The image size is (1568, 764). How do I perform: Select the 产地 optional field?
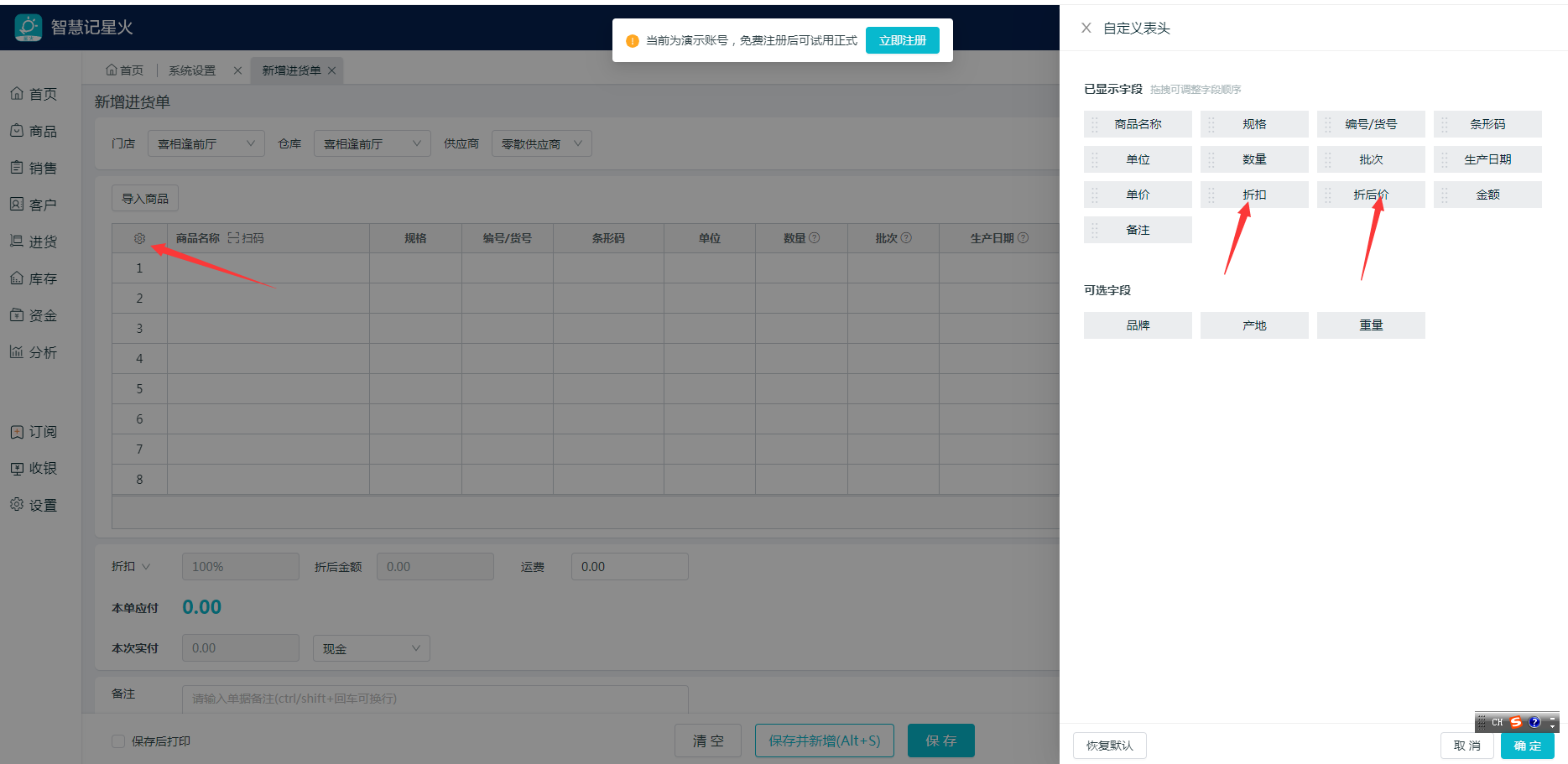point(1253,325)
